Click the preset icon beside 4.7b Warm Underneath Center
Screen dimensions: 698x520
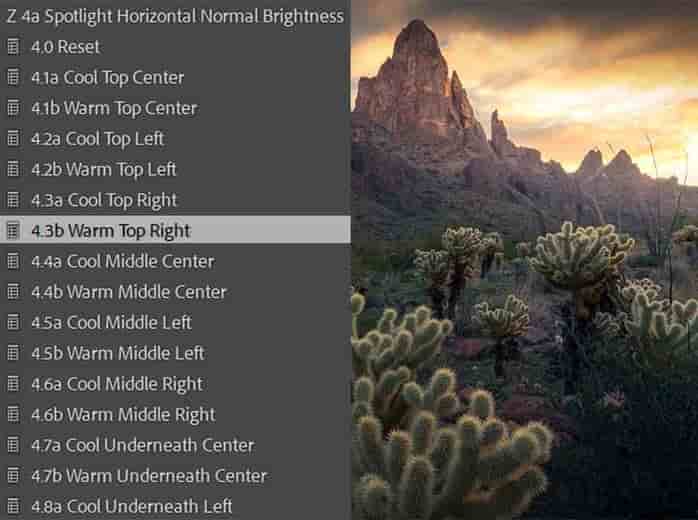[x=13, y=475]
